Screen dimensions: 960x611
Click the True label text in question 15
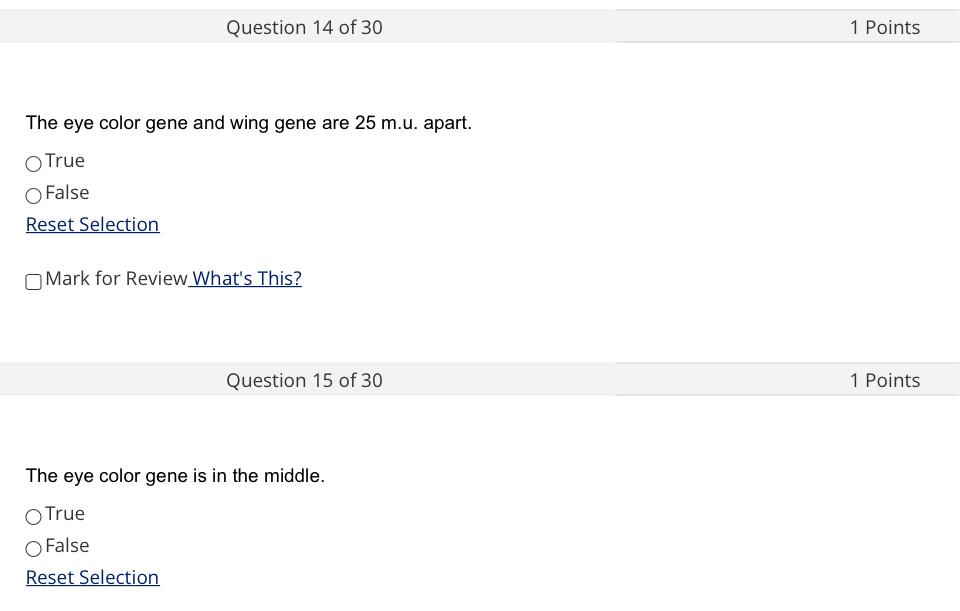coord(66,513)
